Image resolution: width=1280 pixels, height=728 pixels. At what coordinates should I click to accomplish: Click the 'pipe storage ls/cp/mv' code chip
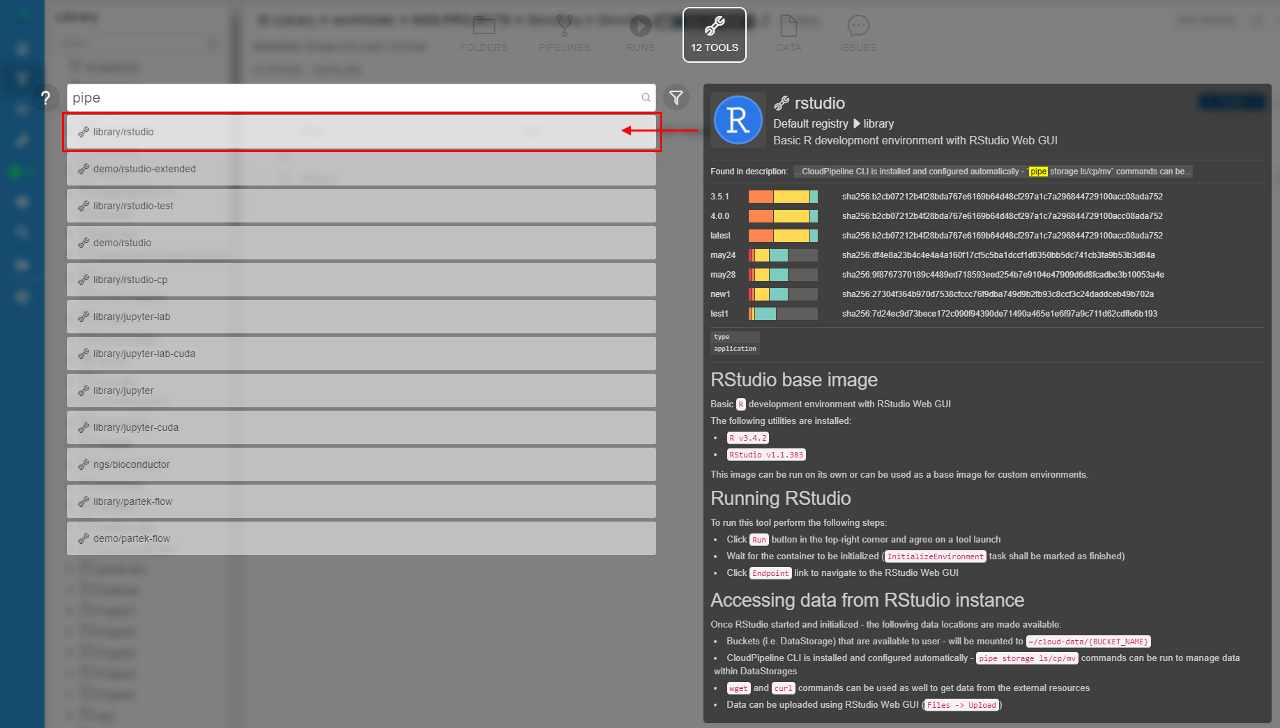(1027, 658)
